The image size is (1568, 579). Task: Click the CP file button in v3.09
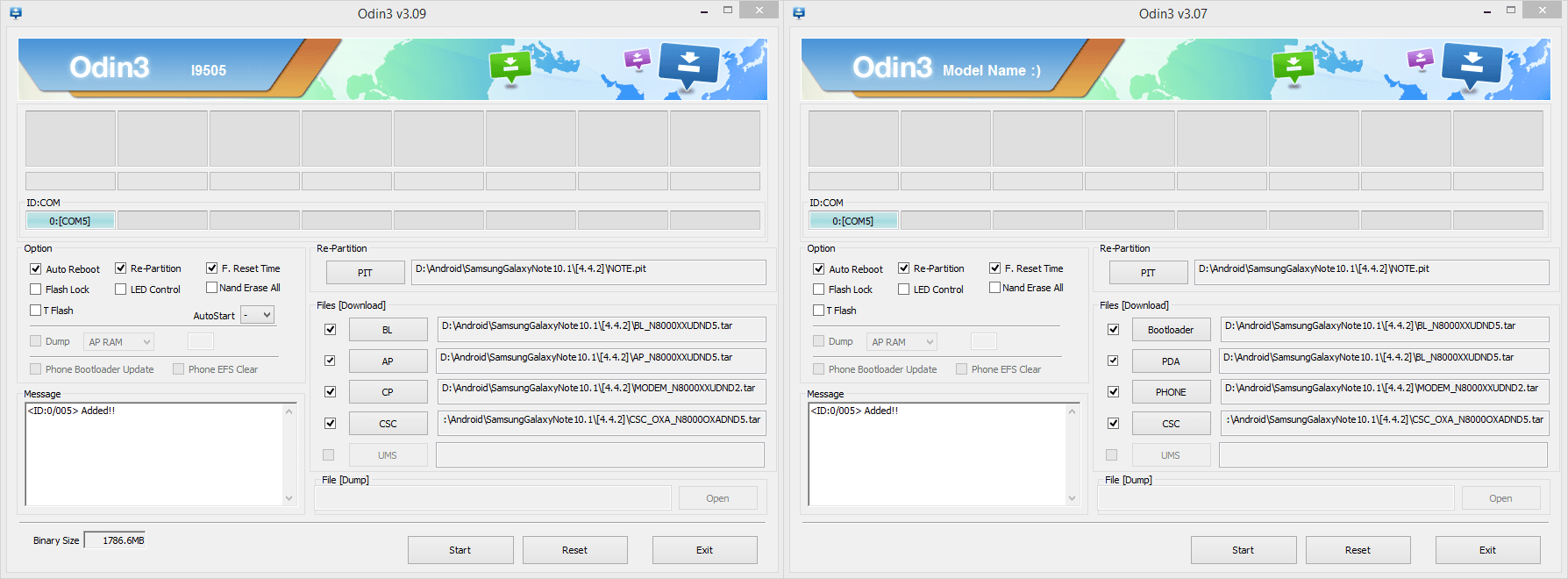pyautogui.click(x=388, y=392)
